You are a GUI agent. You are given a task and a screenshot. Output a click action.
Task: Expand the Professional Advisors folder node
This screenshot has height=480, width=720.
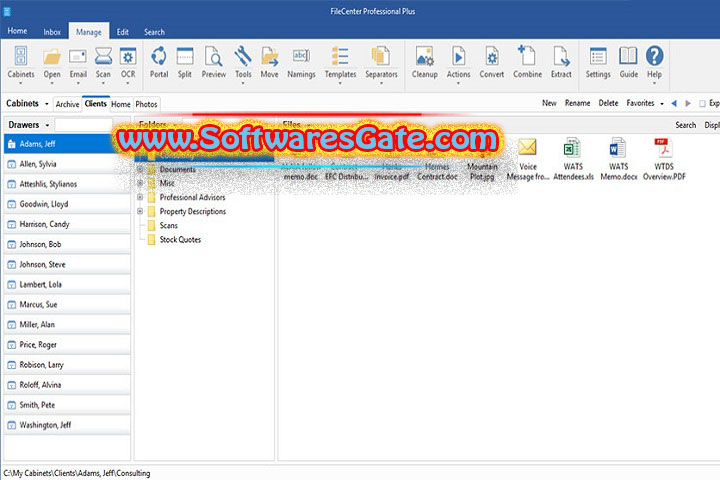140,197
